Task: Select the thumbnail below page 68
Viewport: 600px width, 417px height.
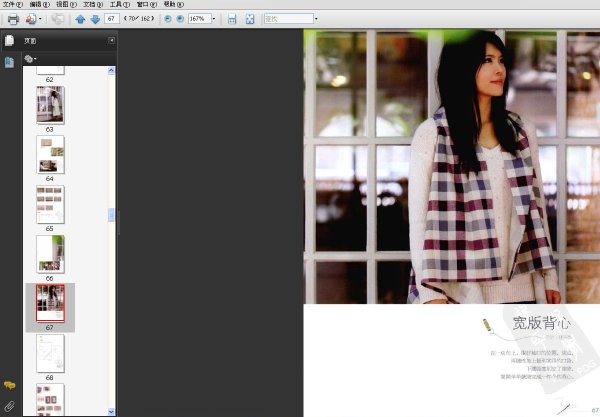Action: (x=51, y=400)
